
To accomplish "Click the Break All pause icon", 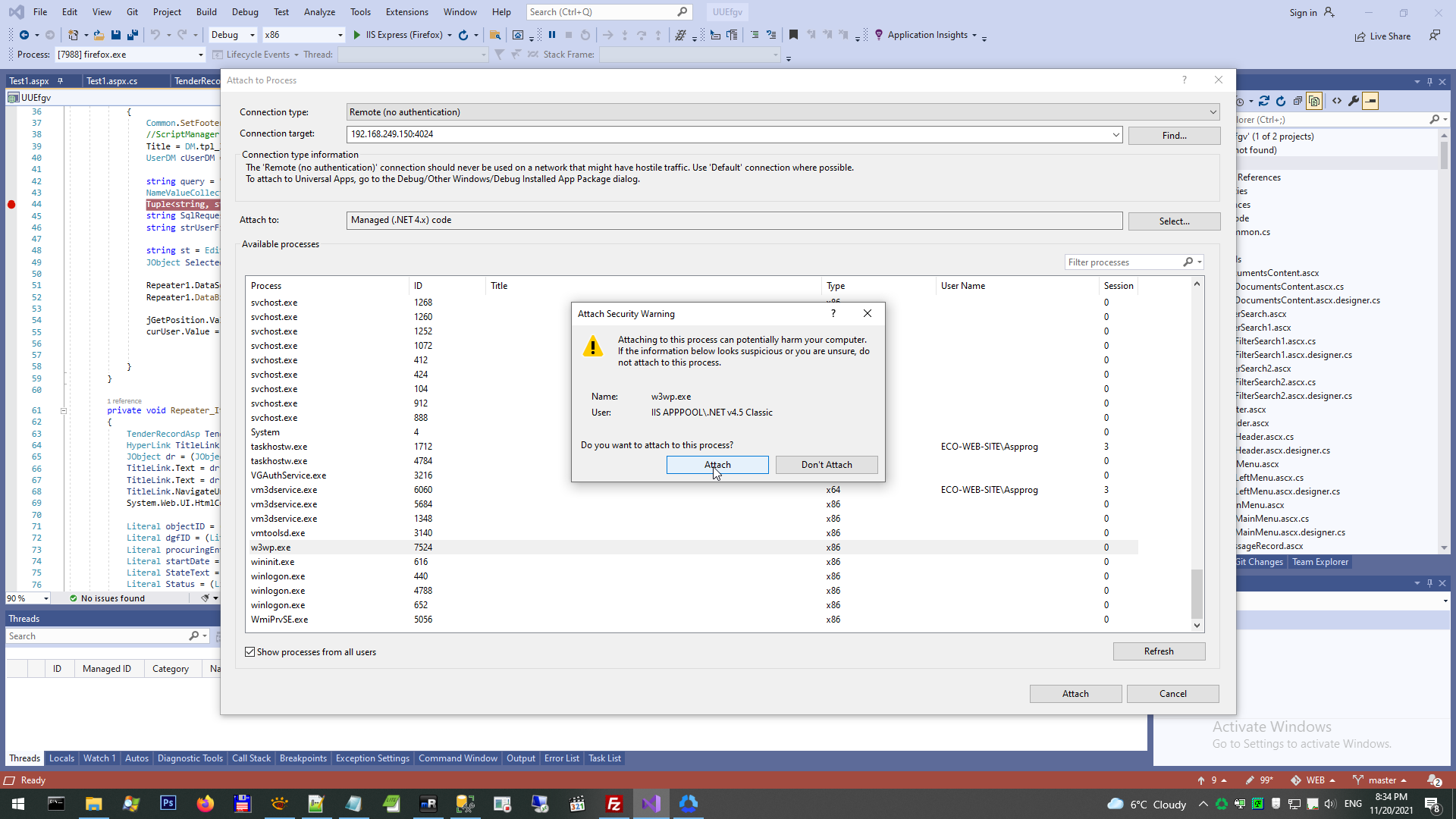I will (552, 35).
